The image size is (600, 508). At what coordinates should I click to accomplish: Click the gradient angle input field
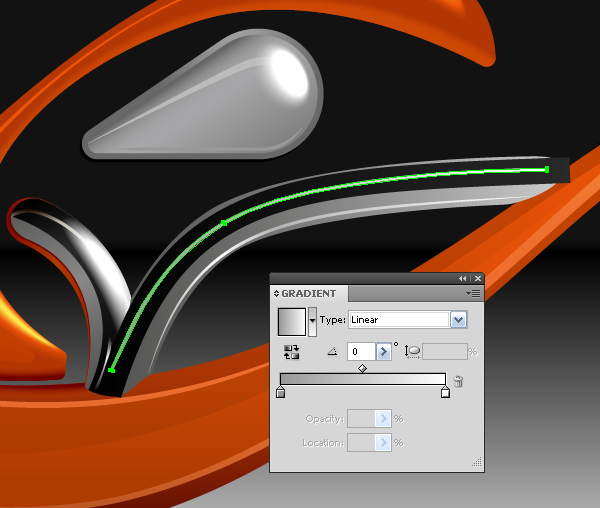[x=361, y=352]
